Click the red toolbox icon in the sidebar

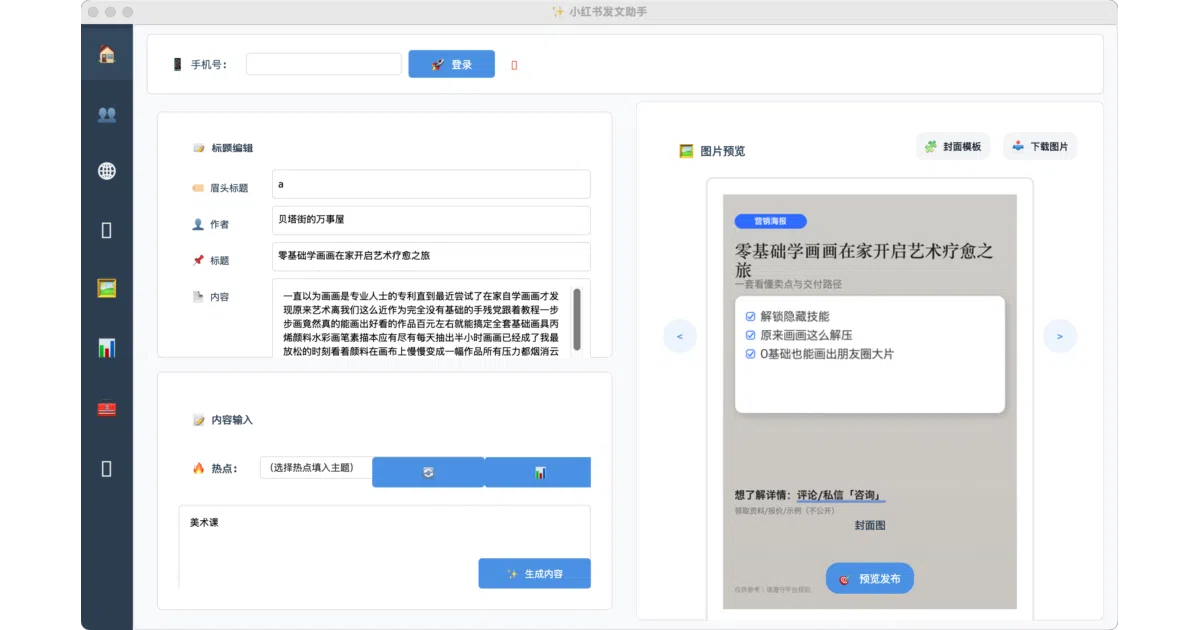107,408
